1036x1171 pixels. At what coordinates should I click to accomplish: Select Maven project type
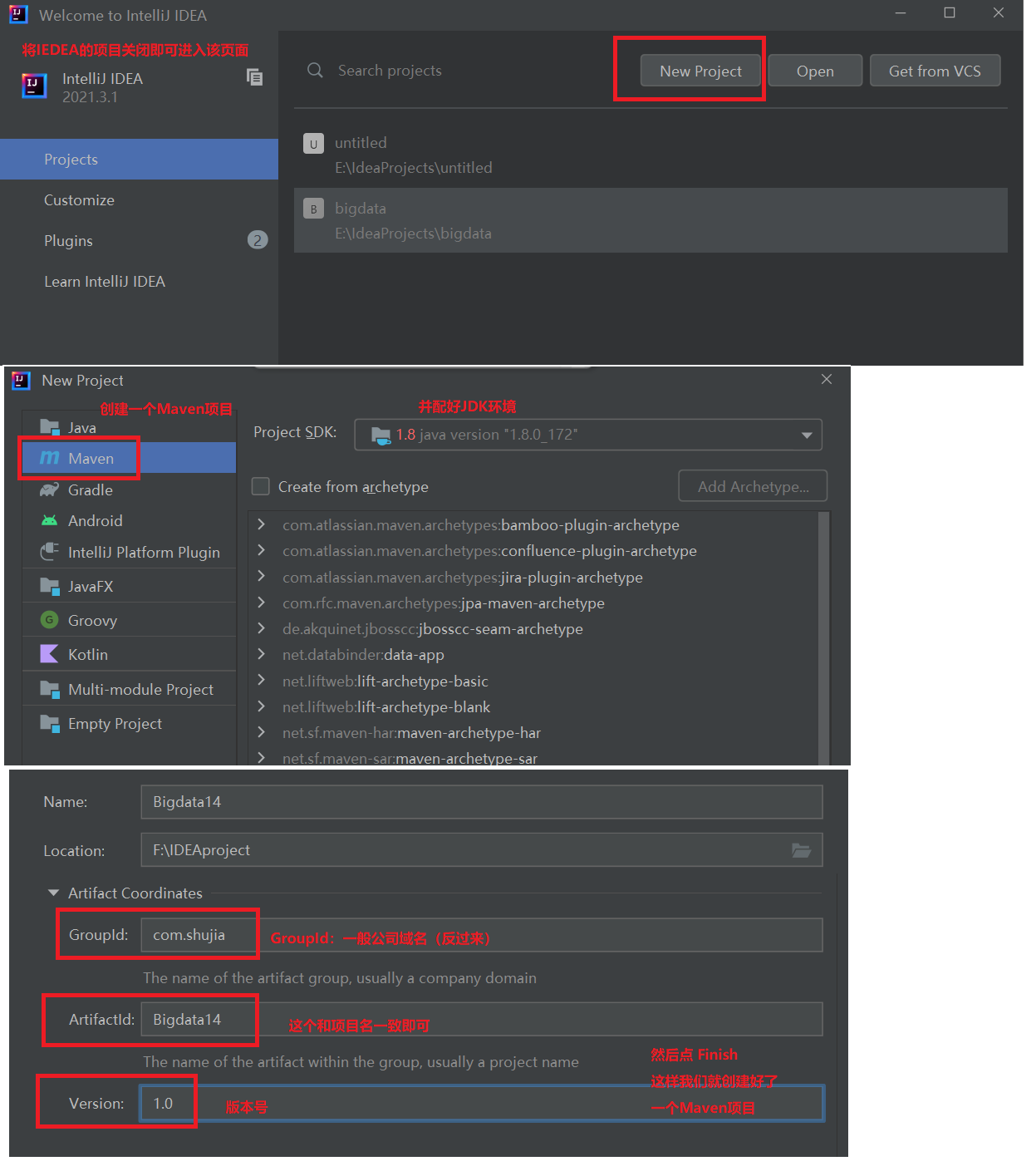pos(129,458)
